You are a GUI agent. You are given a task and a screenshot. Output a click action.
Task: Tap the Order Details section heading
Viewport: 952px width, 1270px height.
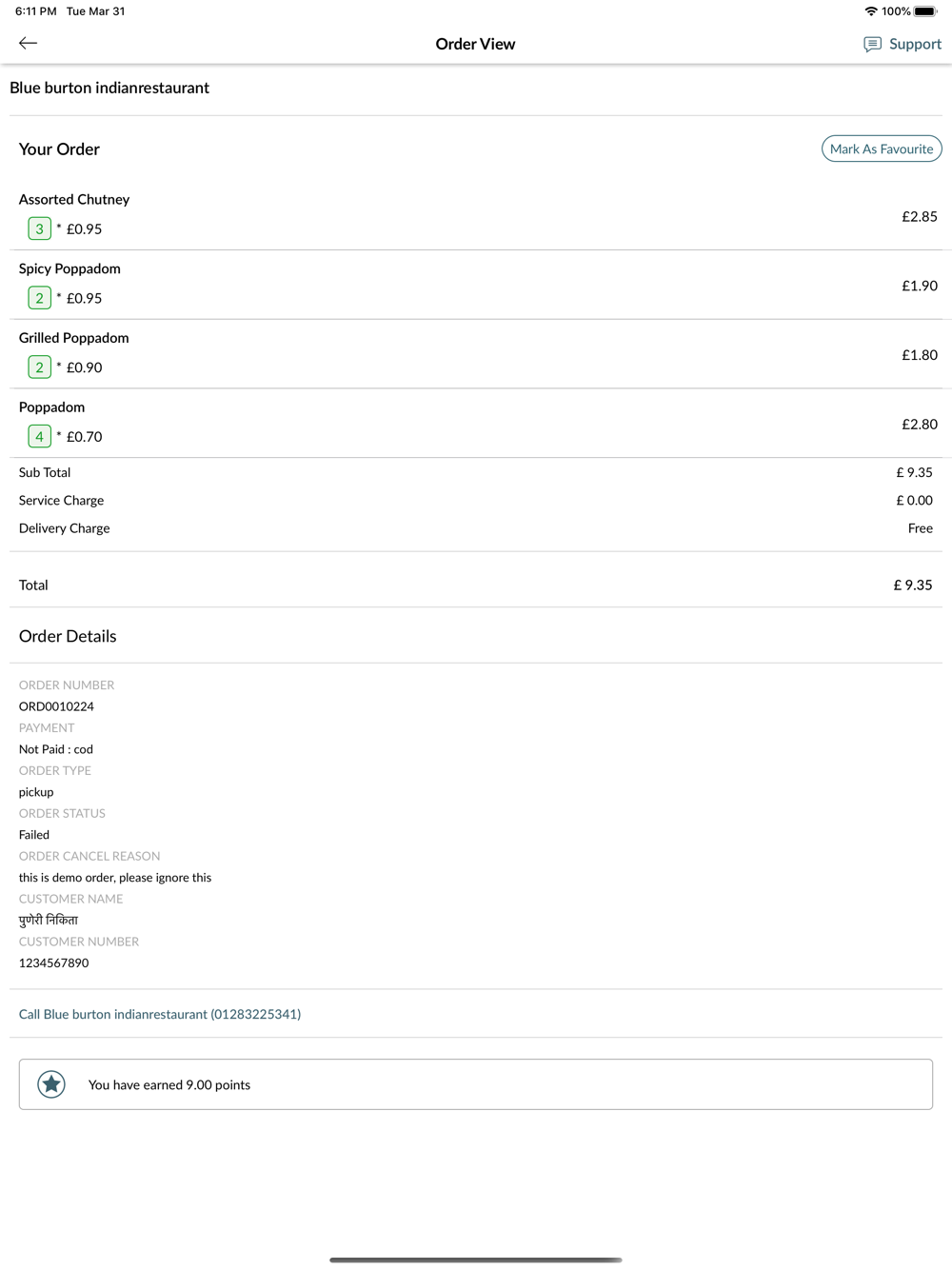[68, 636]
